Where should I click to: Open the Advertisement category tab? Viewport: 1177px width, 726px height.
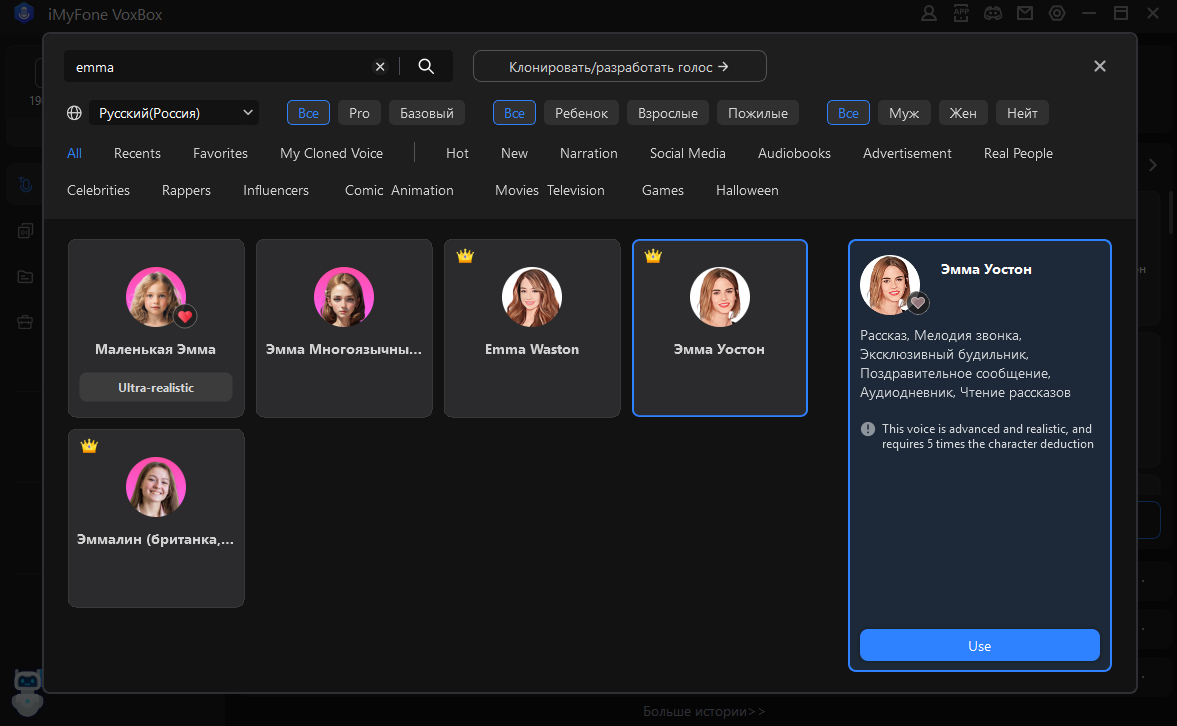[907, 153]
